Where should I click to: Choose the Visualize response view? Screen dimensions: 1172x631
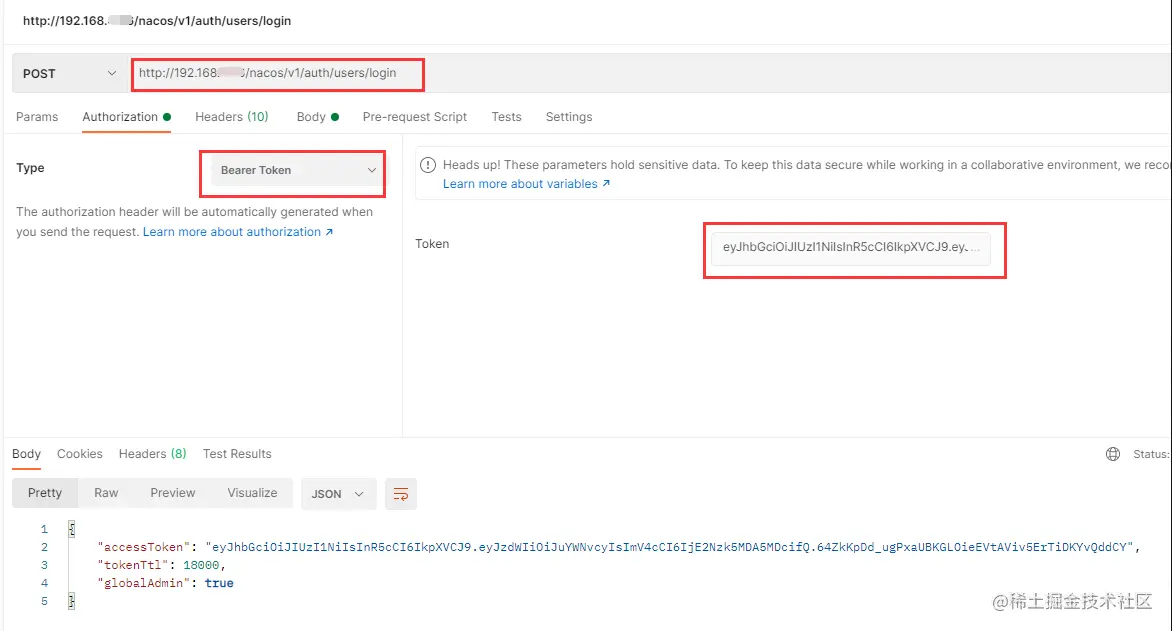pos(252,493)
